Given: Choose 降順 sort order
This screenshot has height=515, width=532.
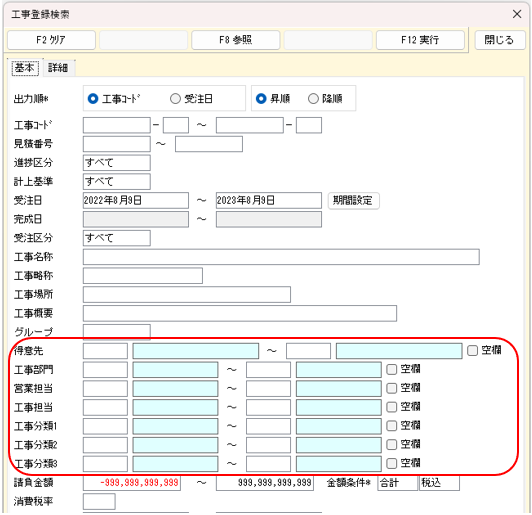Looking at the screenshot, I should point(313,99).
